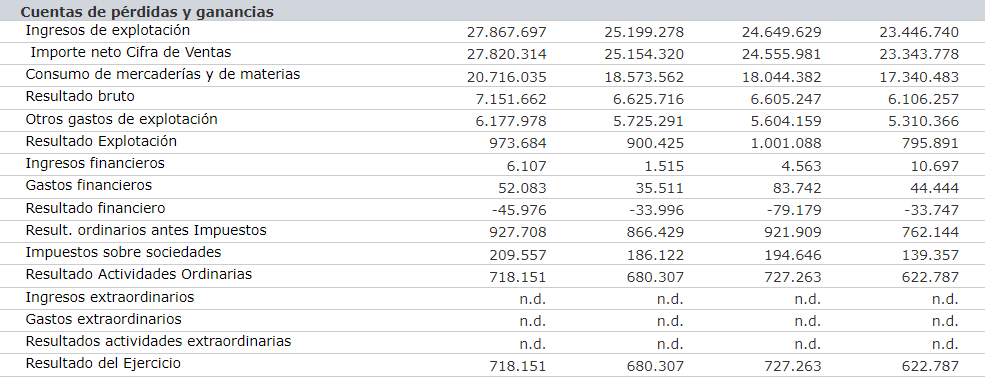Viewport: 985px width, 378px height.
Task: Select the 'Cuentas de pérdidas y ganancias' header
Action: point(147,13)
